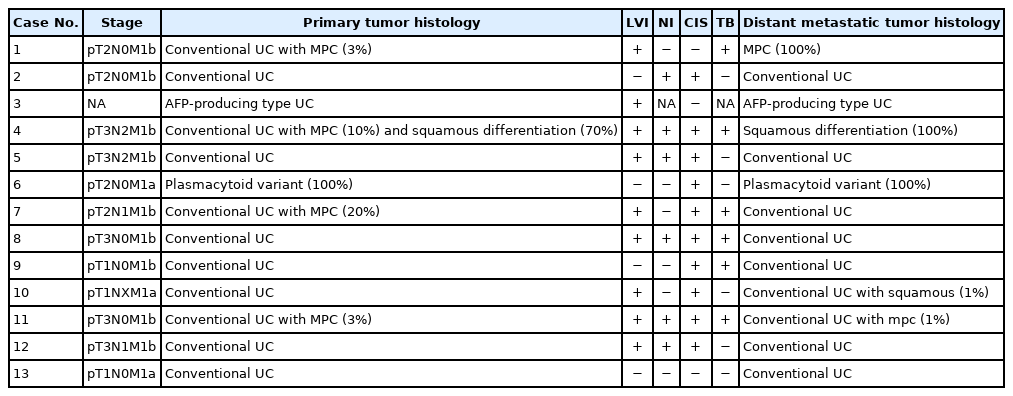Click Conventional UC with mpc (1%) cell
The width and height of the screenshot is (1013, 396).
872,320
